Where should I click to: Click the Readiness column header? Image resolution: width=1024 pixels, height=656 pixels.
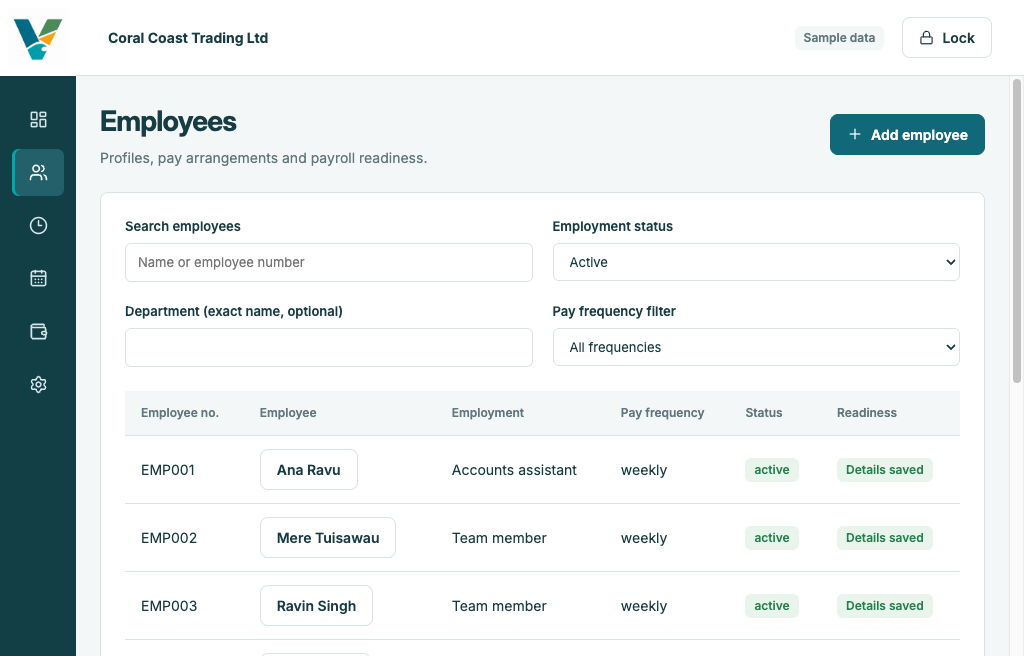pyautogui.click(x=867, y=413)
